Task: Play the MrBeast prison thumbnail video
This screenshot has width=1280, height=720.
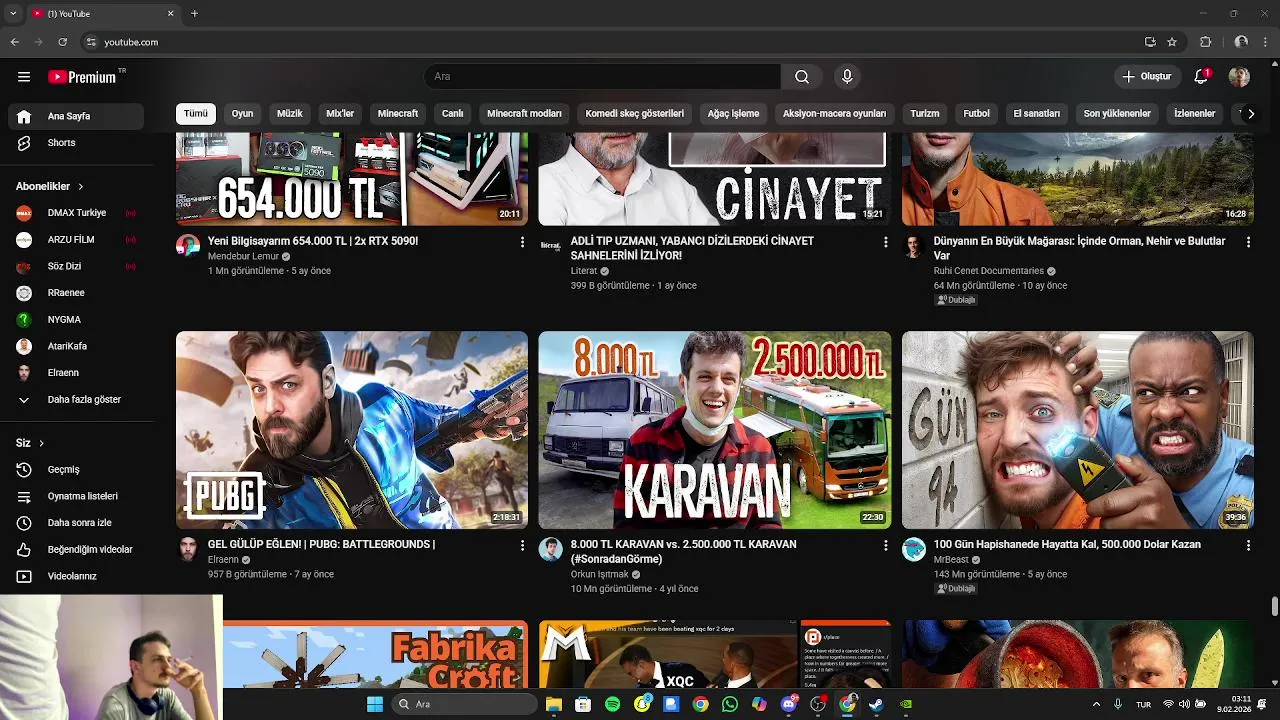Action: 1078,430
